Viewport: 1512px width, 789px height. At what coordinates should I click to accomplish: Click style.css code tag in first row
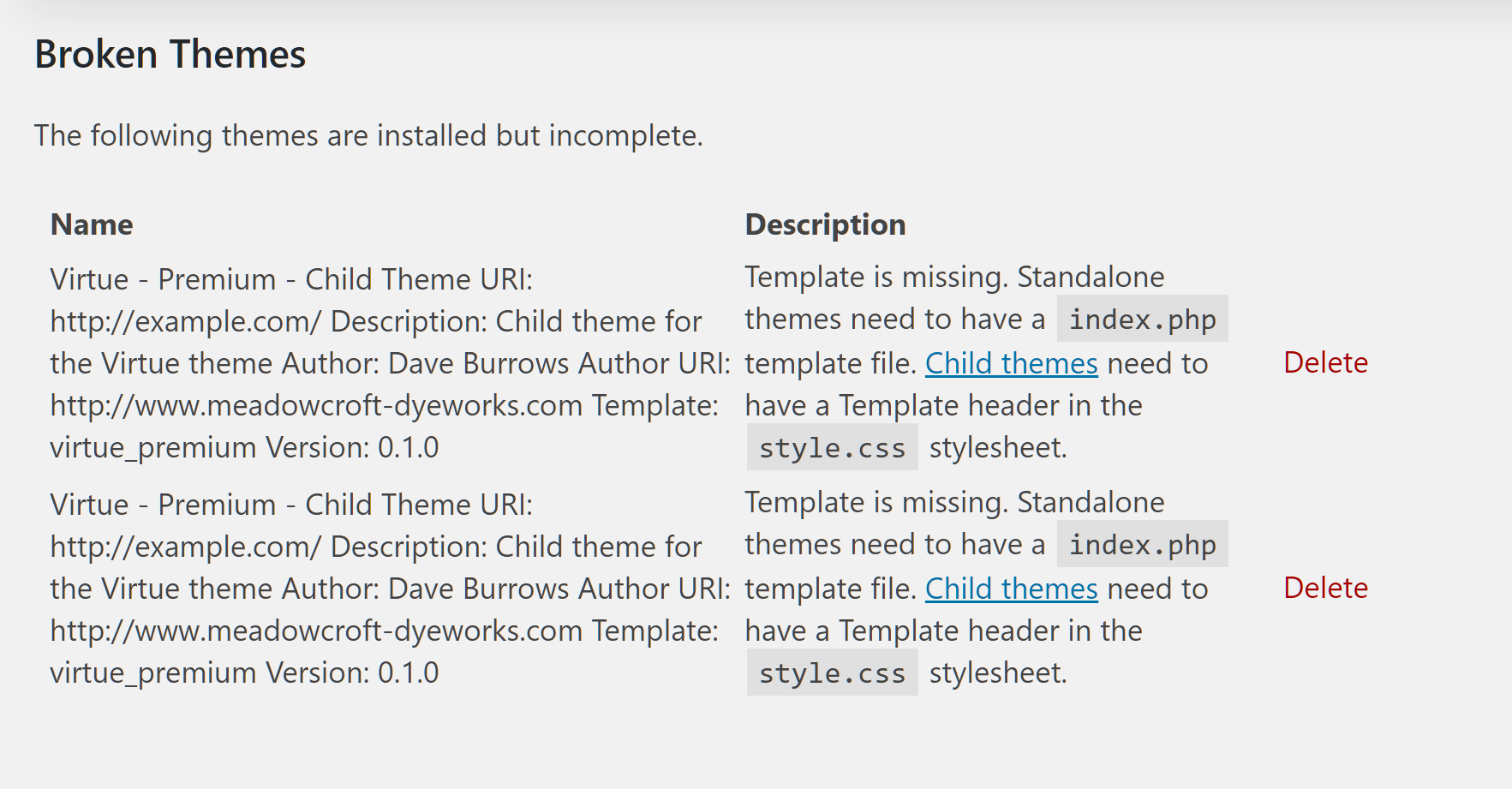pos(832,448)
